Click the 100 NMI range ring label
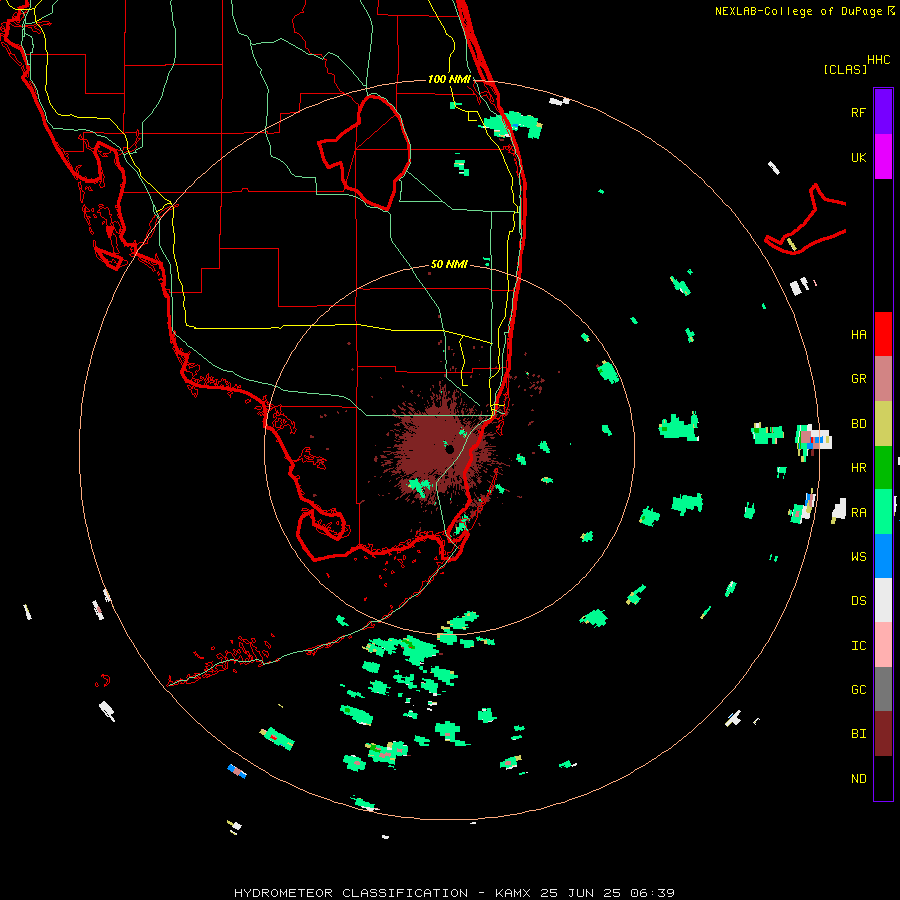 point(449,79)
